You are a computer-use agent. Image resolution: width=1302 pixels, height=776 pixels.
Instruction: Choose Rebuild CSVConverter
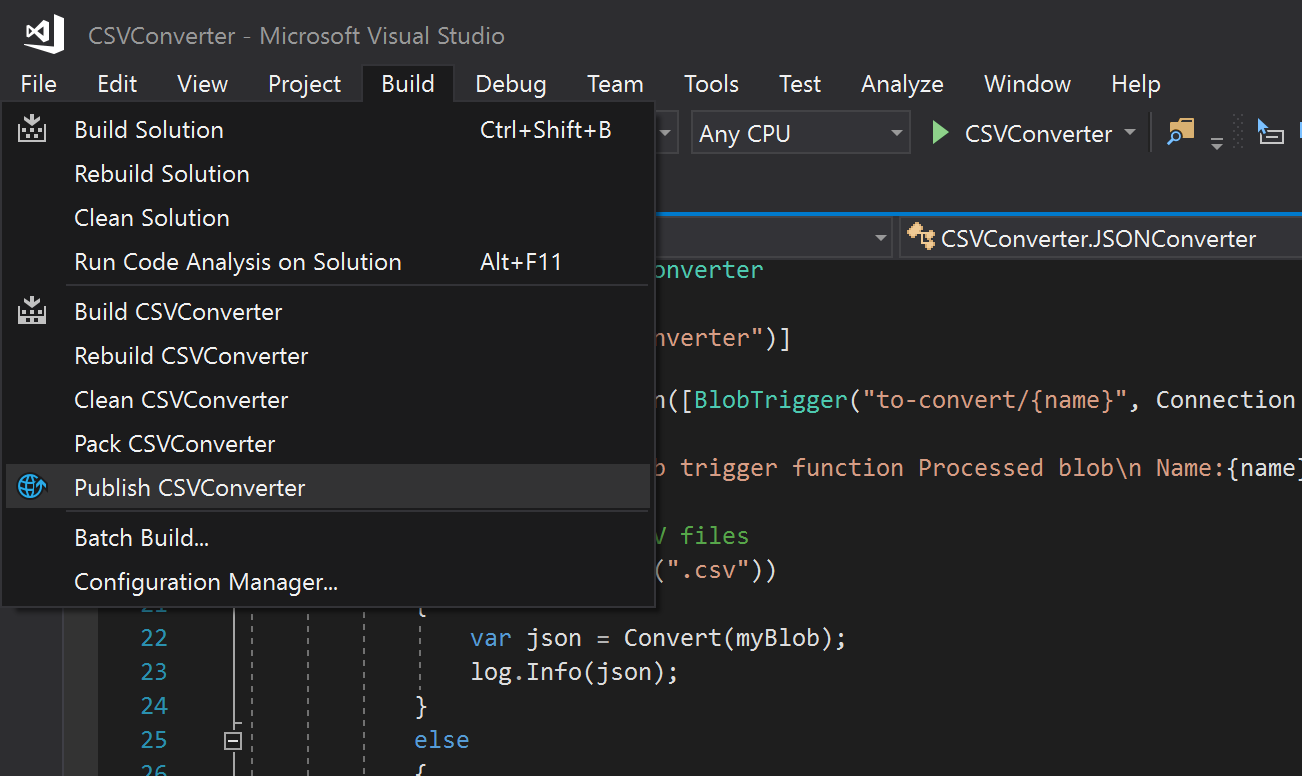click(328, 356)
